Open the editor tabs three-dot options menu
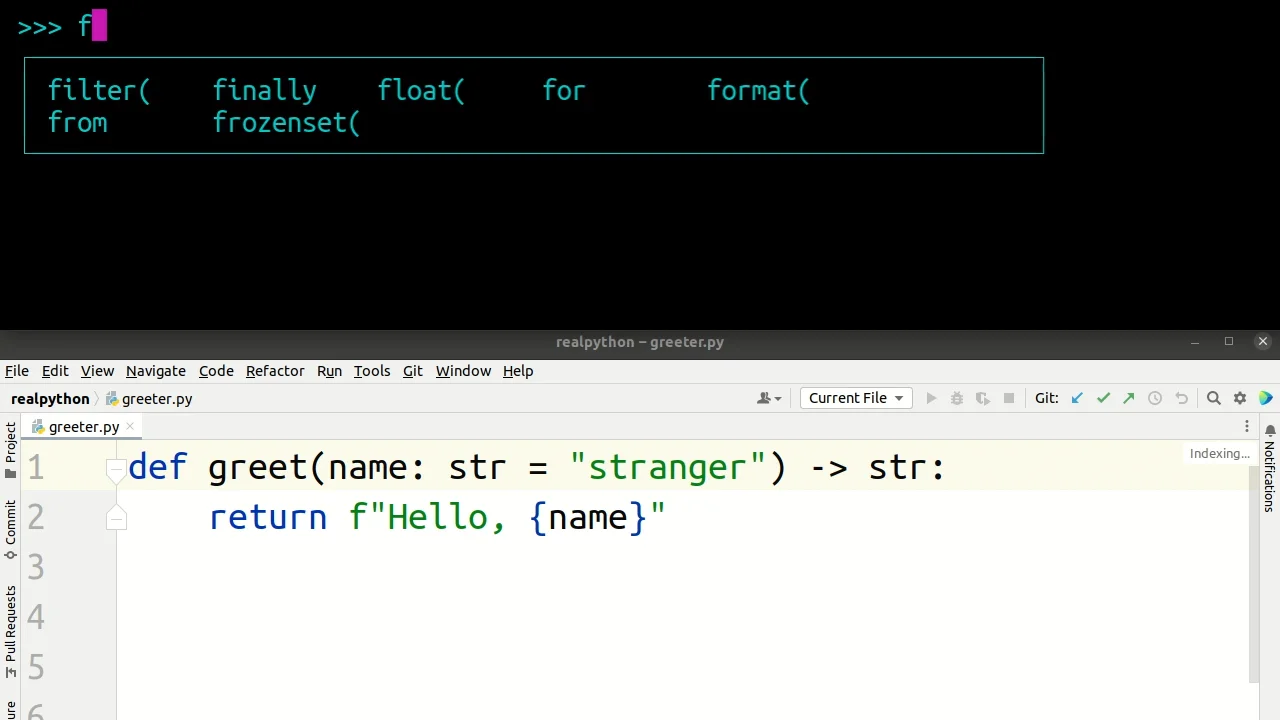 (x=1247, y=427)
